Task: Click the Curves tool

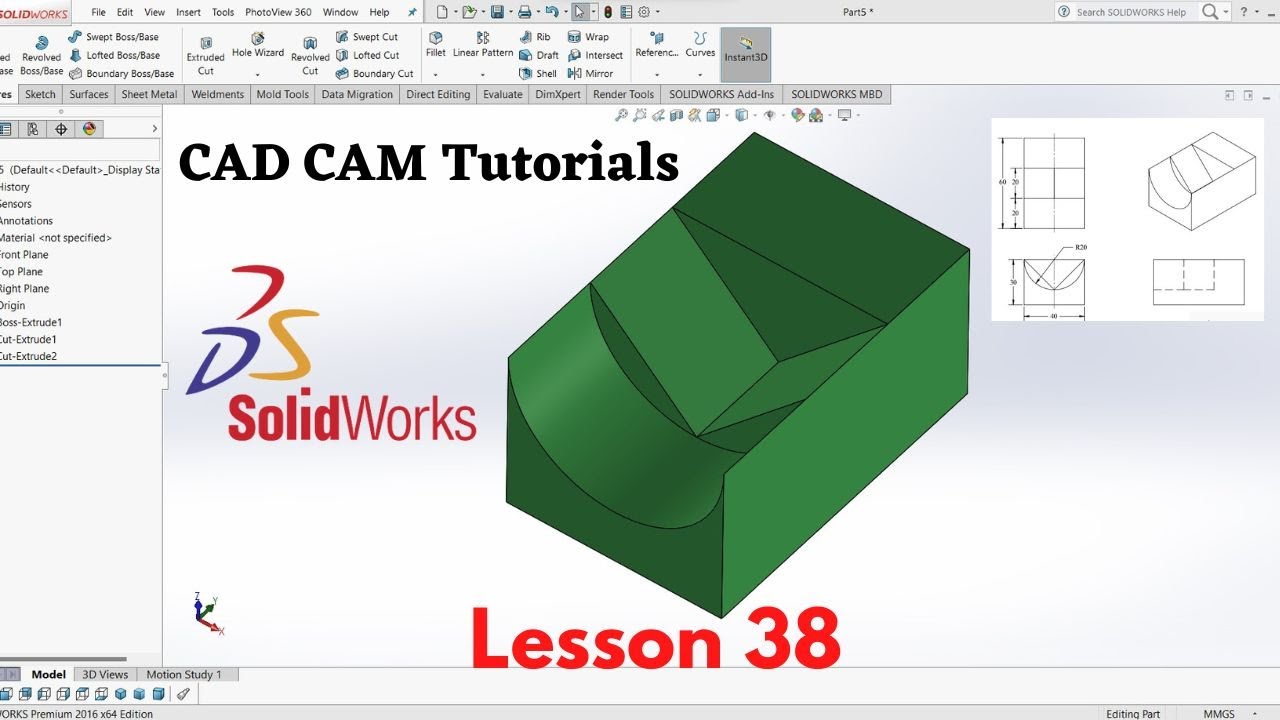Action: coord(700,44)
